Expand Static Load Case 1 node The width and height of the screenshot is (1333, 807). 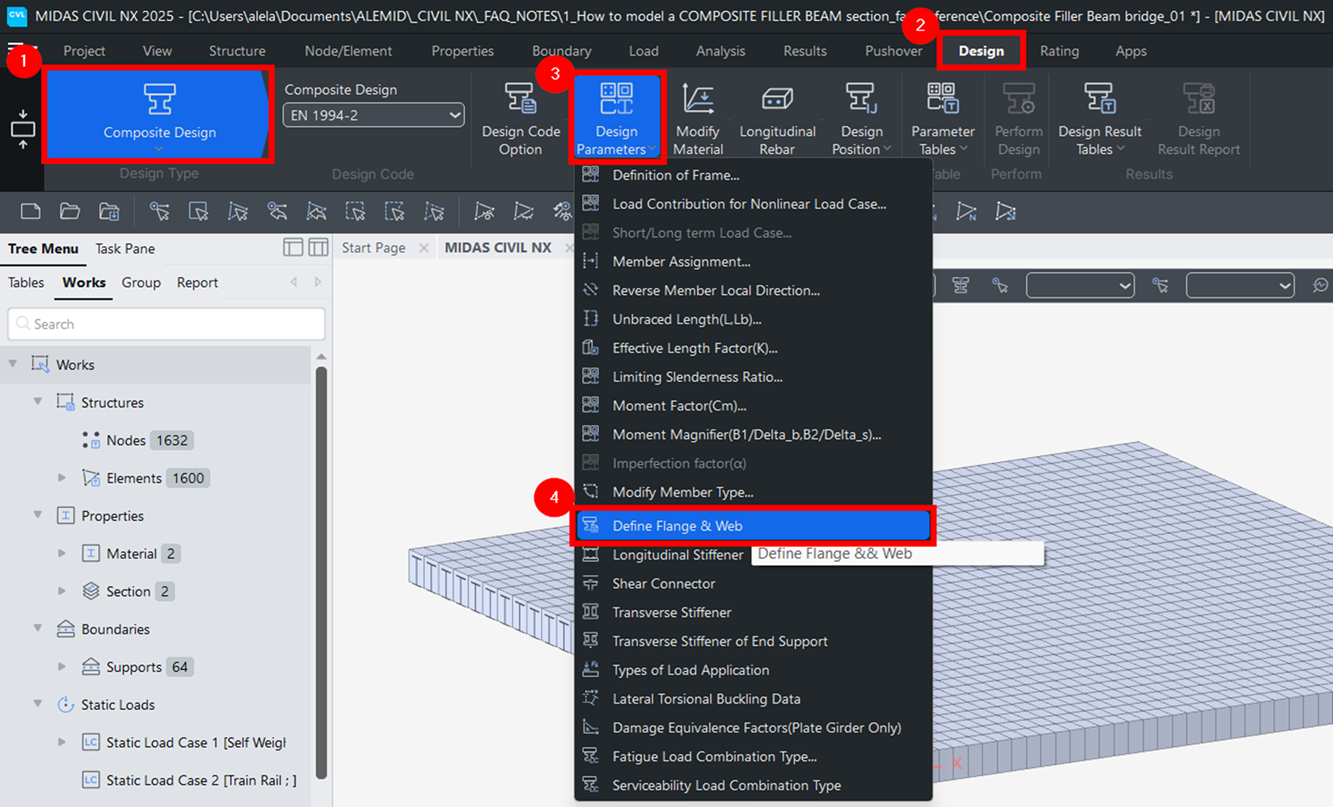62,742
